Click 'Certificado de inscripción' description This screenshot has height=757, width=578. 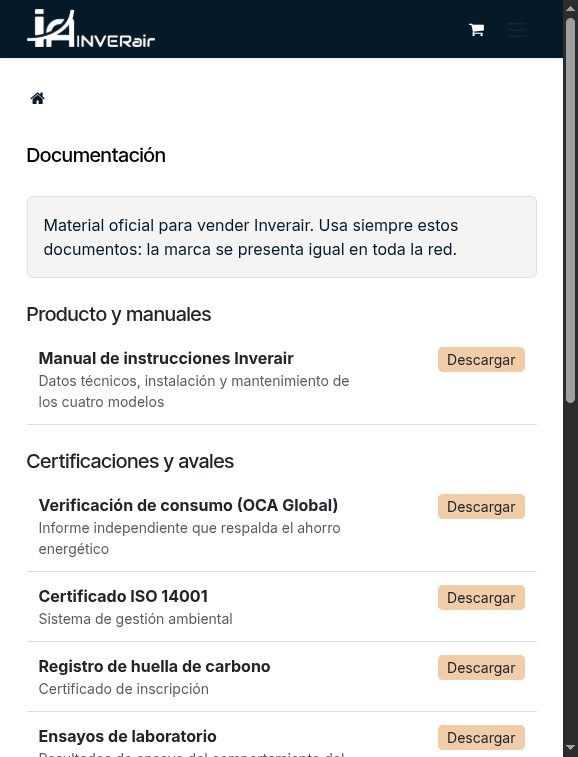coord(124,689)
